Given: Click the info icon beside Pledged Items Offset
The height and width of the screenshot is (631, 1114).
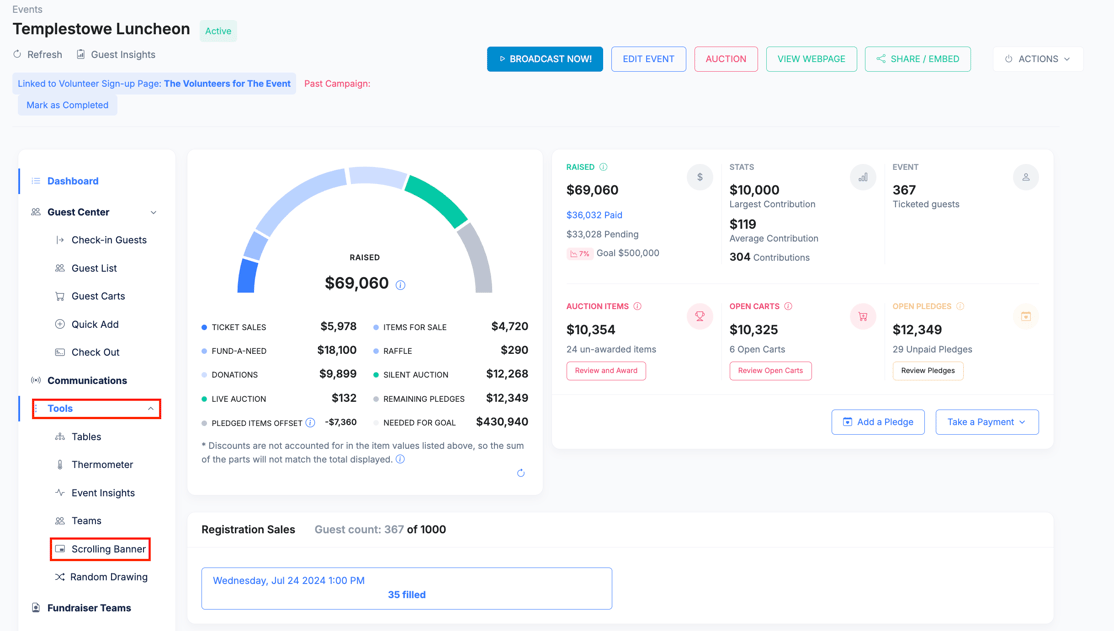Looking at the screenshot, I should coord(311,423).
